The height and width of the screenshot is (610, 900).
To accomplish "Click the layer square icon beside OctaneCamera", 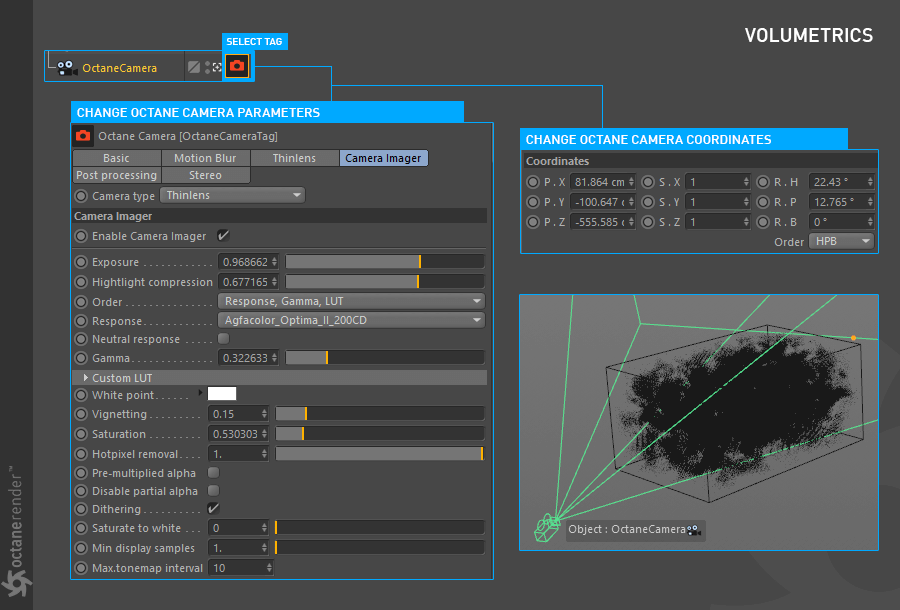I will click(194, 67).
